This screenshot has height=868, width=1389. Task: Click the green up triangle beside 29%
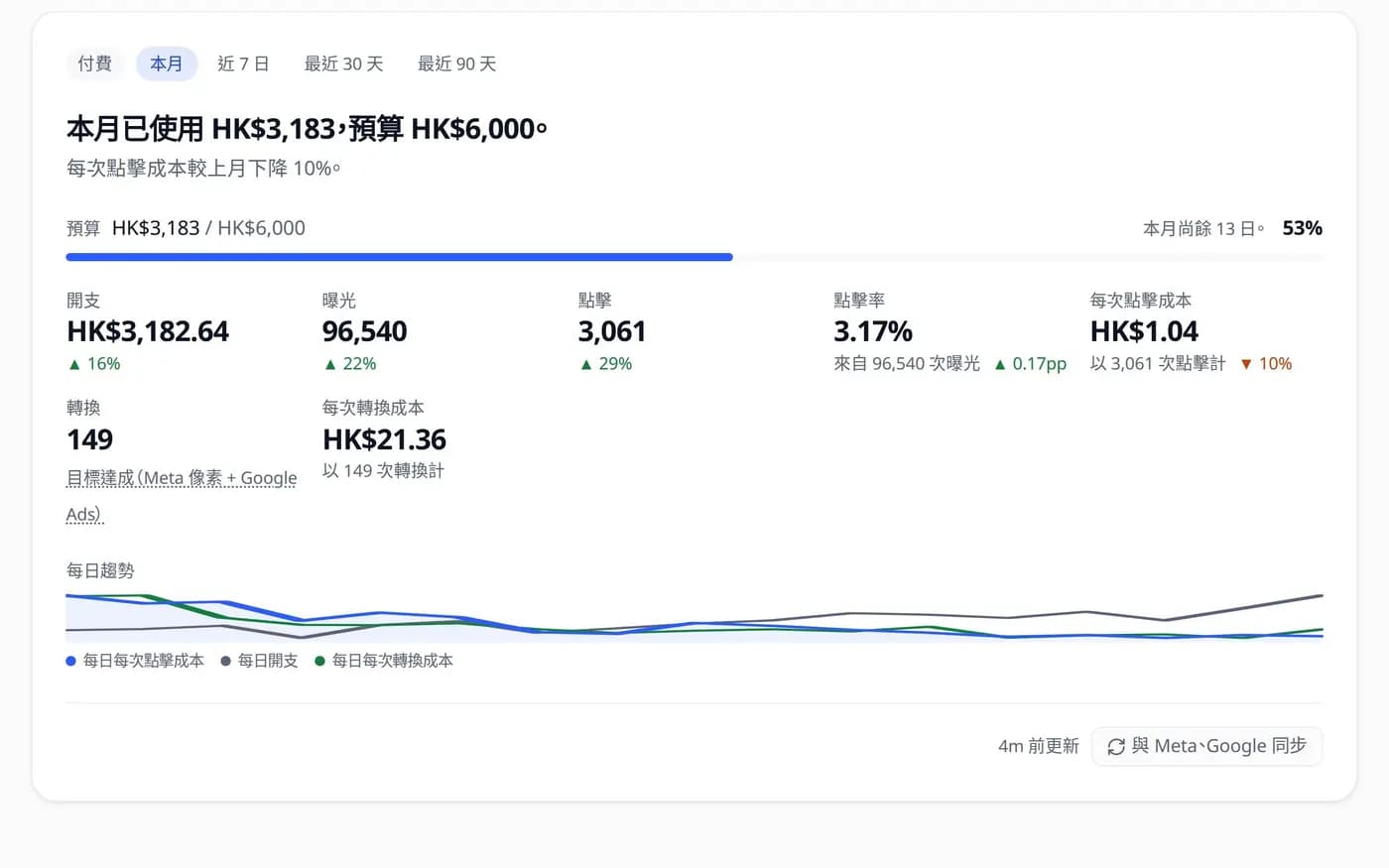click(x=586, y=365)
